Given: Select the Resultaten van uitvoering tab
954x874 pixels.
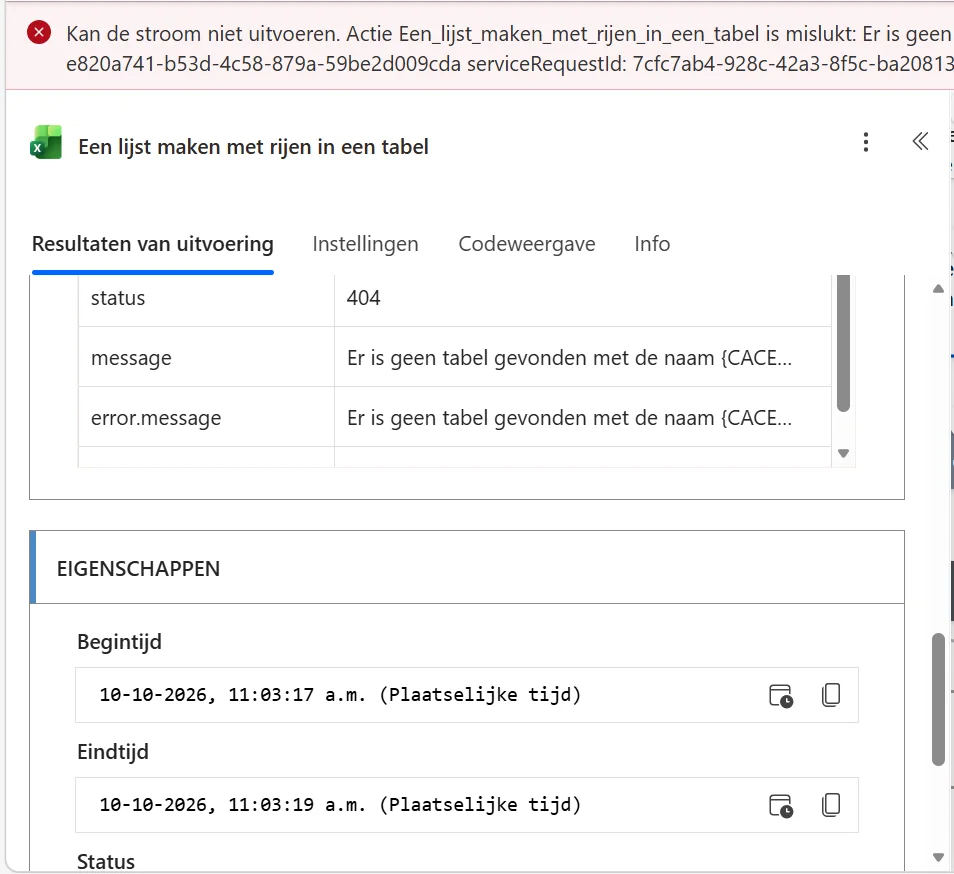Looking at the screenshot, I should pyautogui.click(x=153, y=244).
